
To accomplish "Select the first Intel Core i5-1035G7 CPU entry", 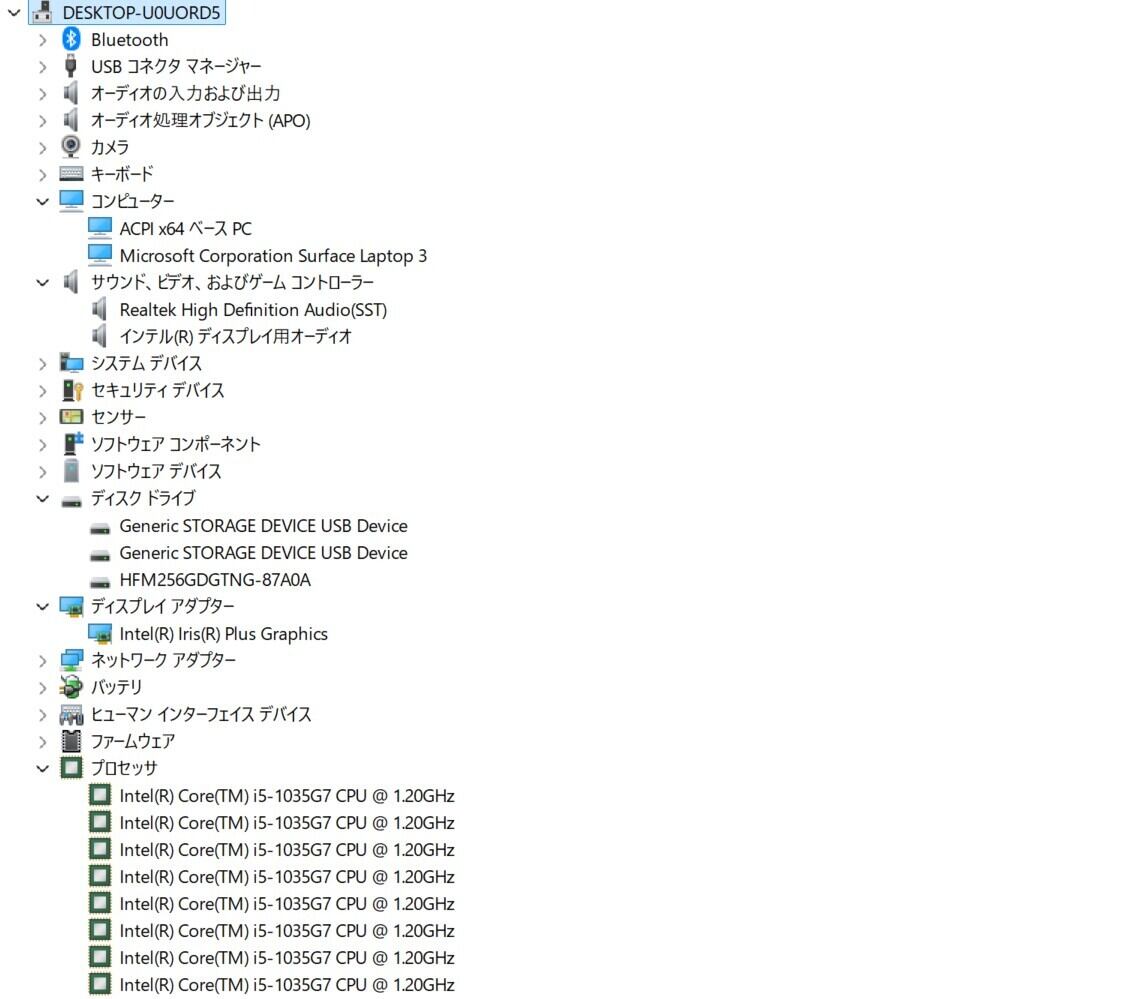I will pos(286,796).
